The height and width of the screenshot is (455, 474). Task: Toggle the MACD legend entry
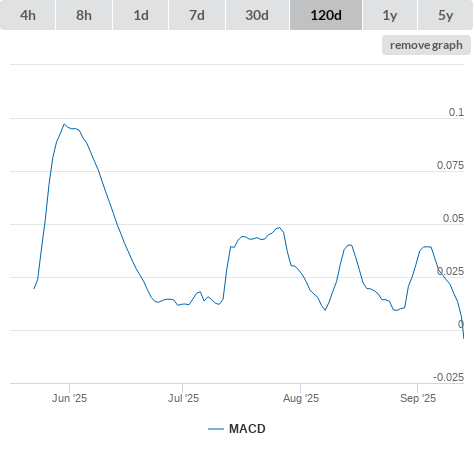[247, 429]
